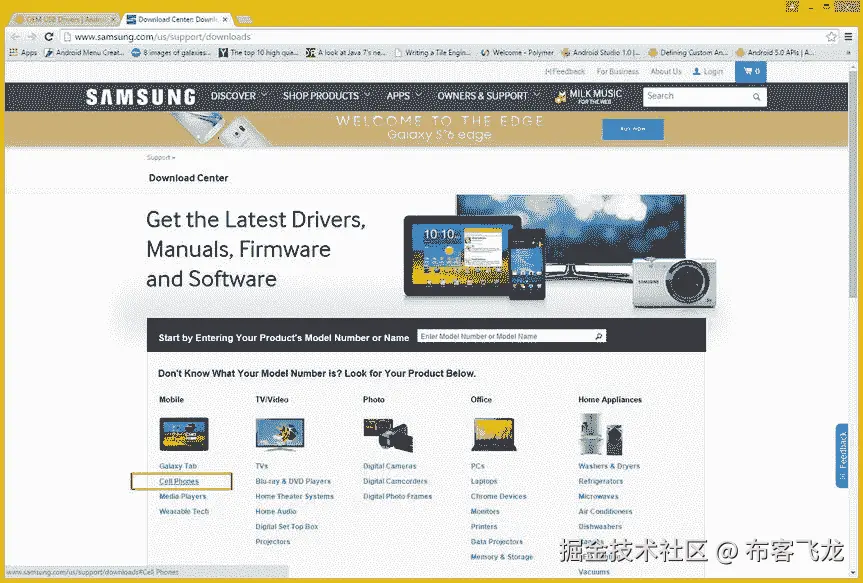Open the Welcome - Polymer bookmark

coord(517,52)
